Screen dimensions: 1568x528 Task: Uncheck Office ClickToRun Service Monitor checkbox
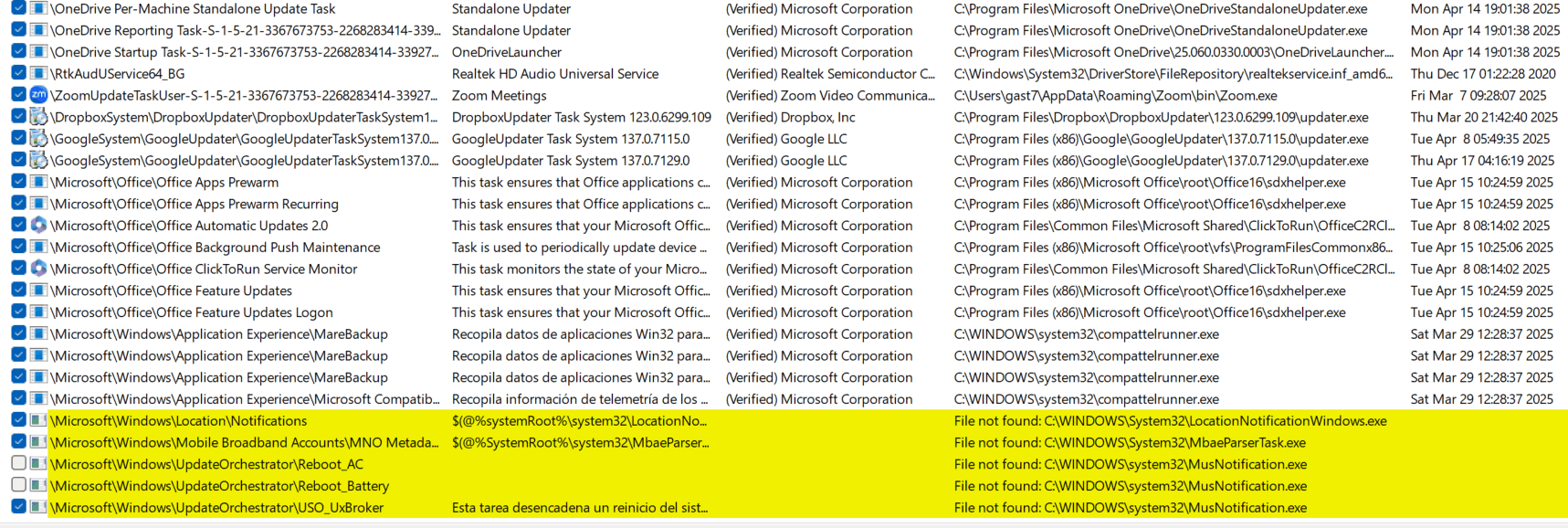pyautogui.click(x=18, y=268)
